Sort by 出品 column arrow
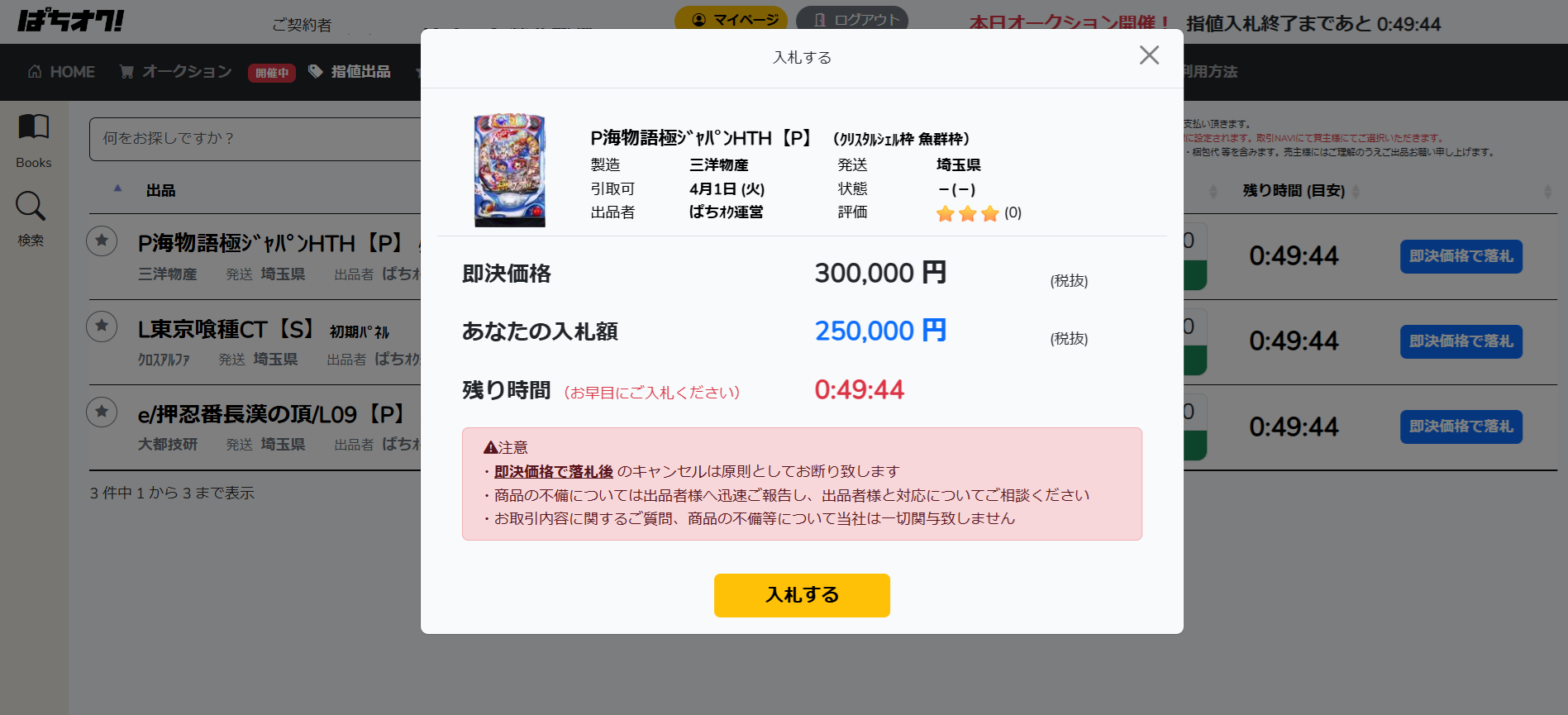The width and height of the screenshot is (1568, 715). (x=118, y=188)
